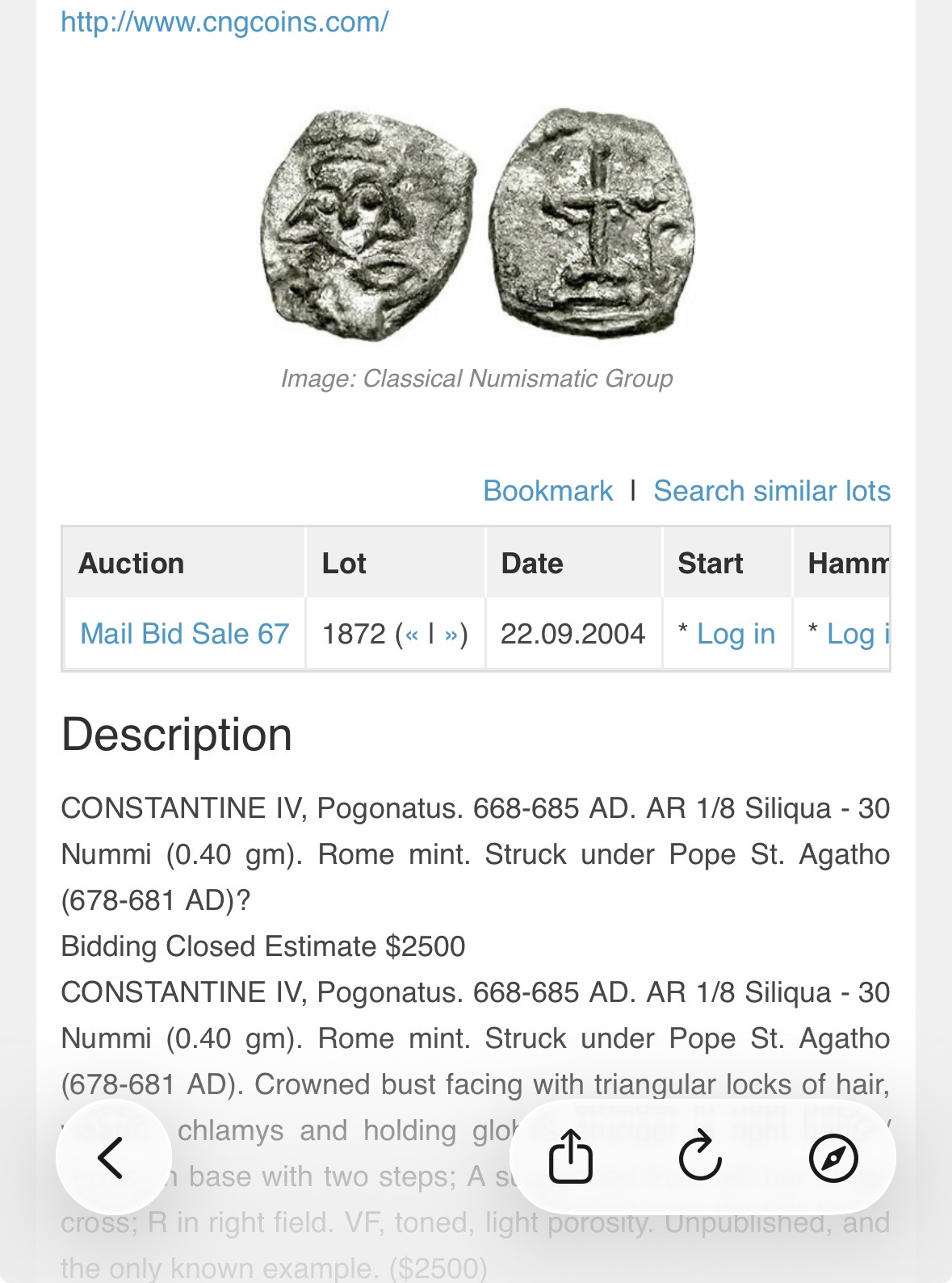Open Mail Bid Sale 67 auction
The image size is (952, 1283).
(x=185, y=634)
